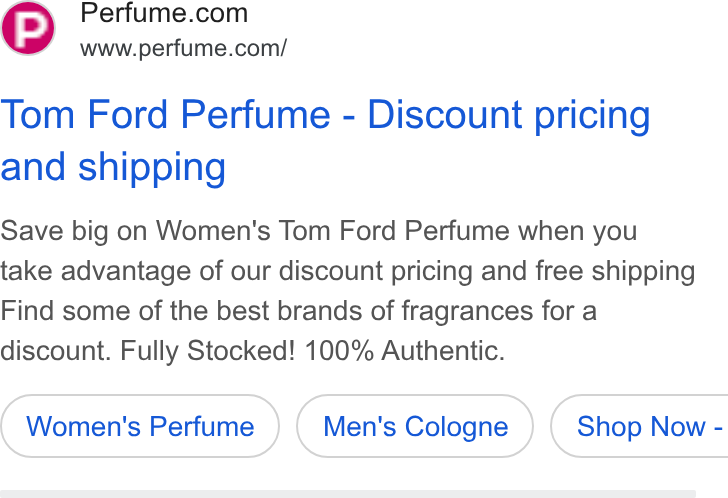This screenshot has height=498, width=728.
Task: Select the Women's Perfume chip
Action: 140,426
